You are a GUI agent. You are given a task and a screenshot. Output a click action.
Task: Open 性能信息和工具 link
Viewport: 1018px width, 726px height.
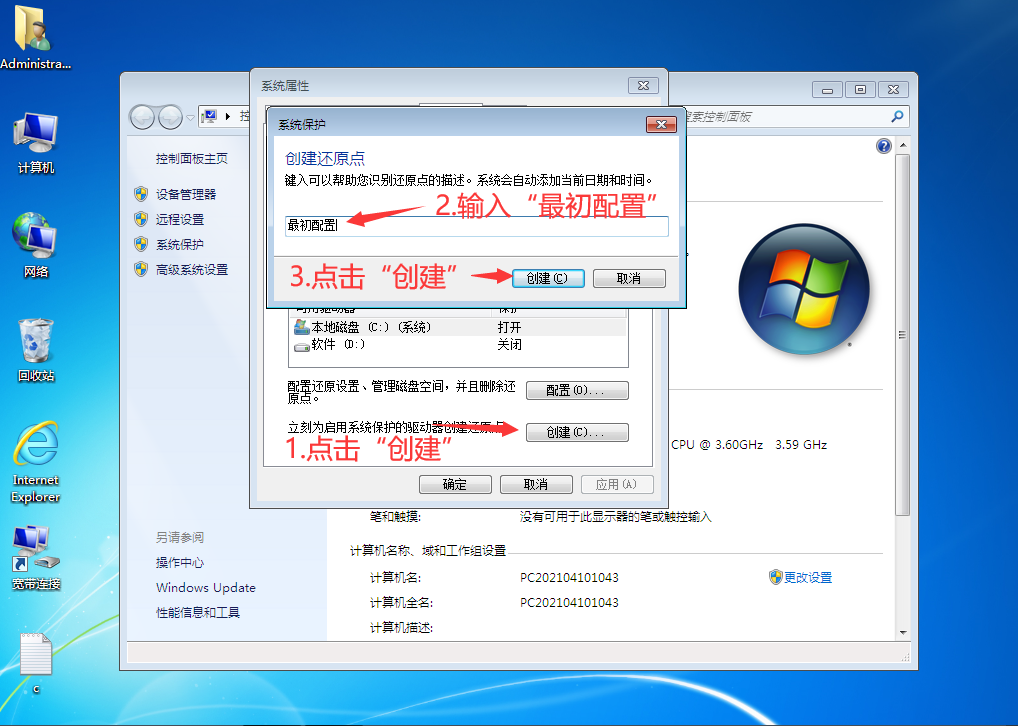pyautogui.click(x=198, y=612)
